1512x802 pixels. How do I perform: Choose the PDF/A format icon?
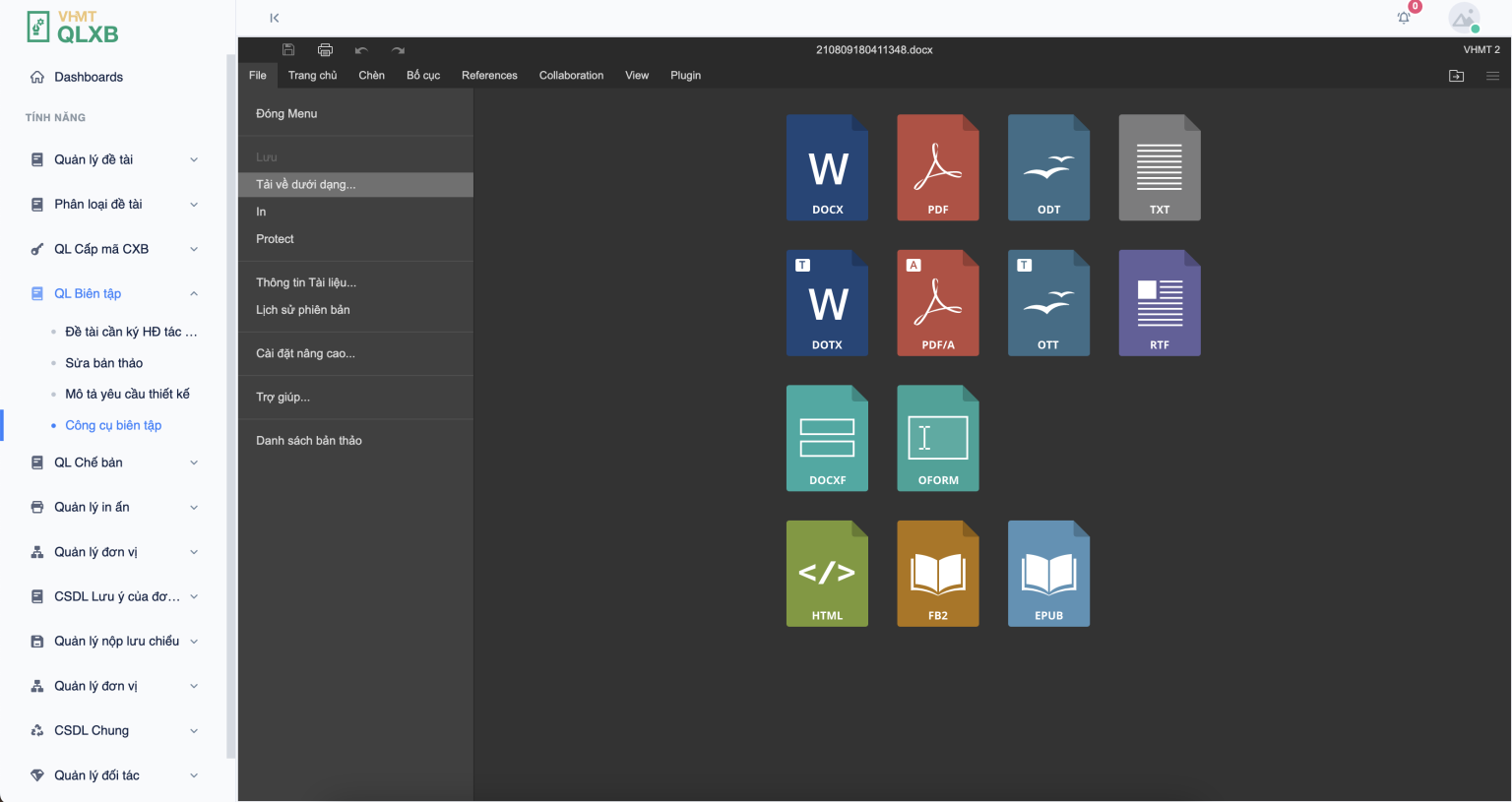pos(938,303)
